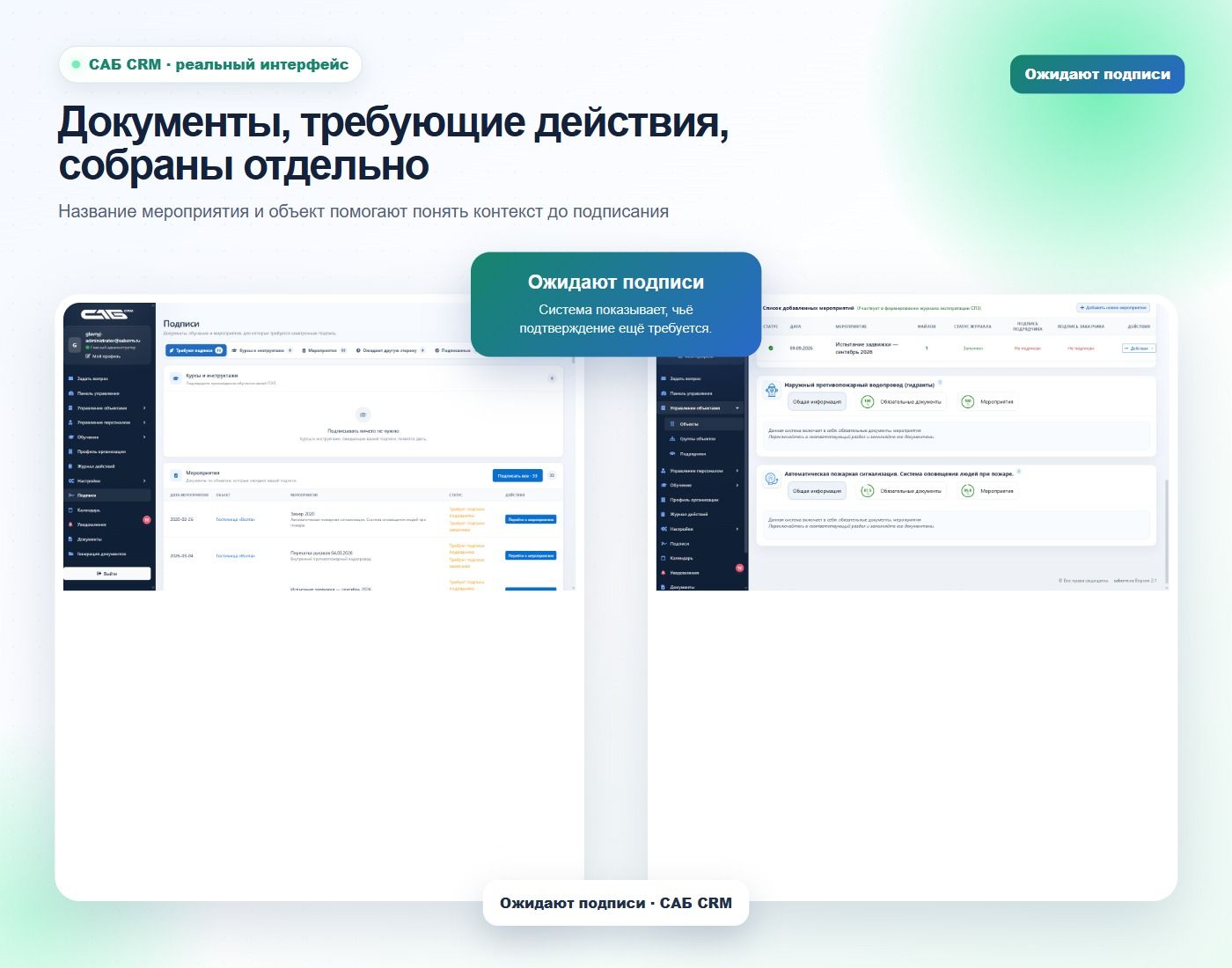Click Не подписан under Подпись заказчика
Viewport: 1232px width, 968px height.
coord(1081,348)
